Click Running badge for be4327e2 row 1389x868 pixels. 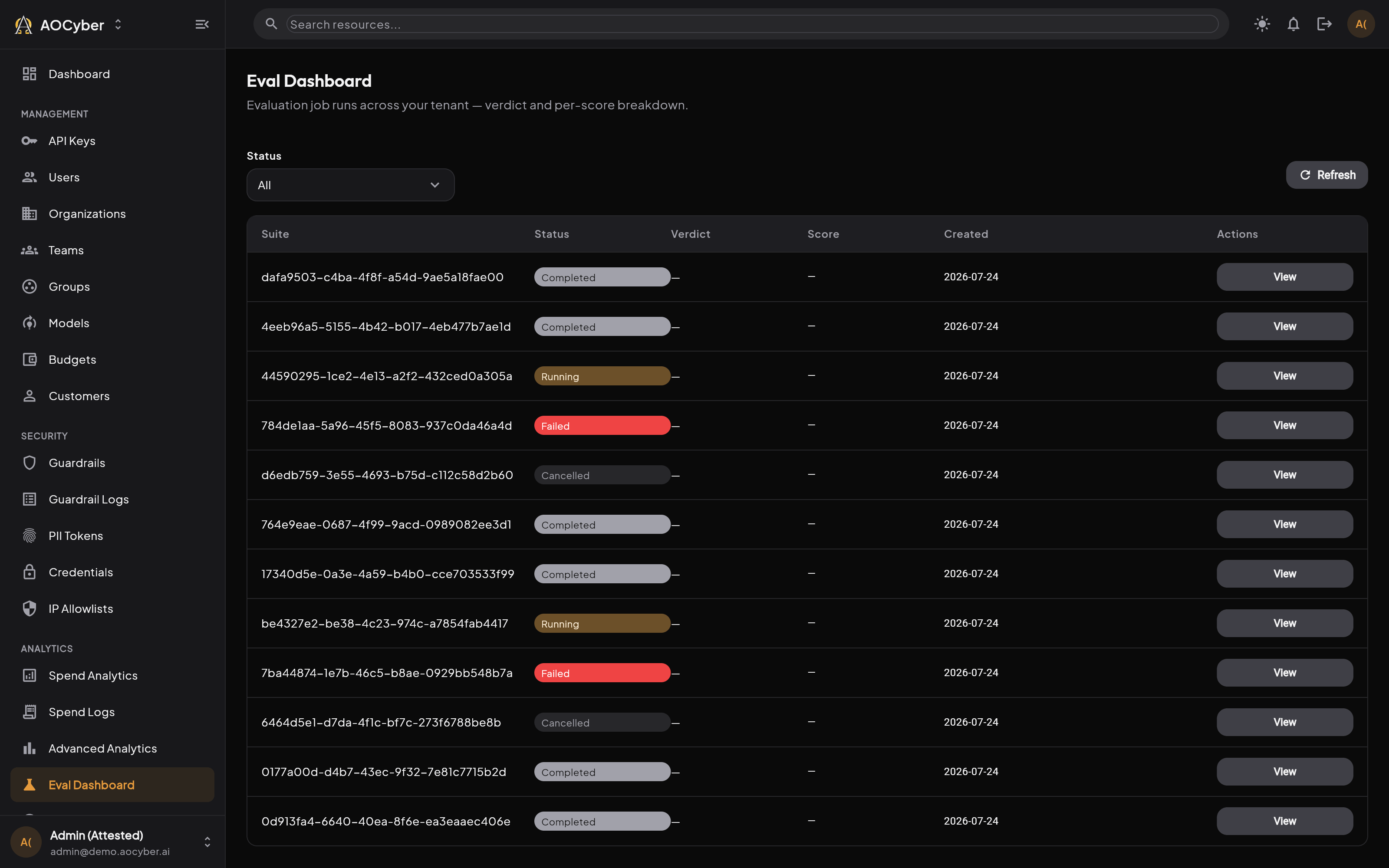(602, 624)
